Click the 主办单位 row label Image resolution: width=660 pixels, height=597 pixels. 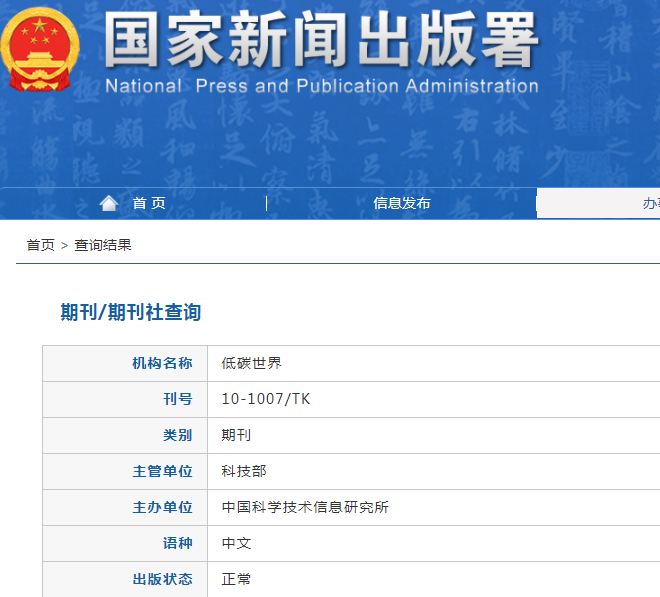(x=162, y=507)
